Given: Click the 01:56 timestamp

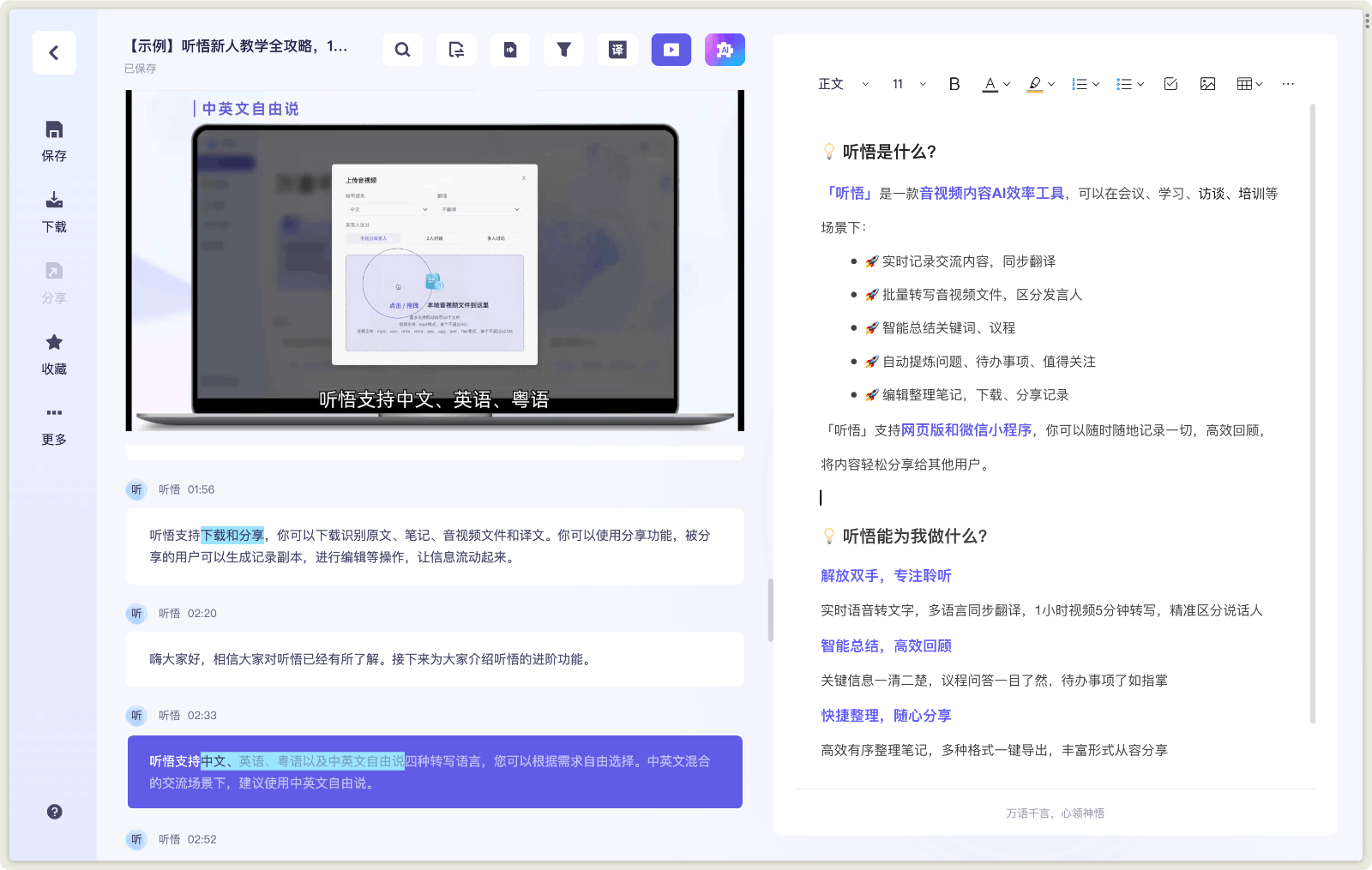Looking at the screenshot, I should tap(201, 489).
